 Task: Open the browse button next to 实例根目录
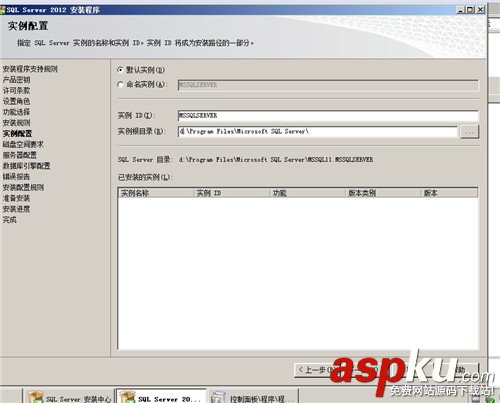(469, 132)
